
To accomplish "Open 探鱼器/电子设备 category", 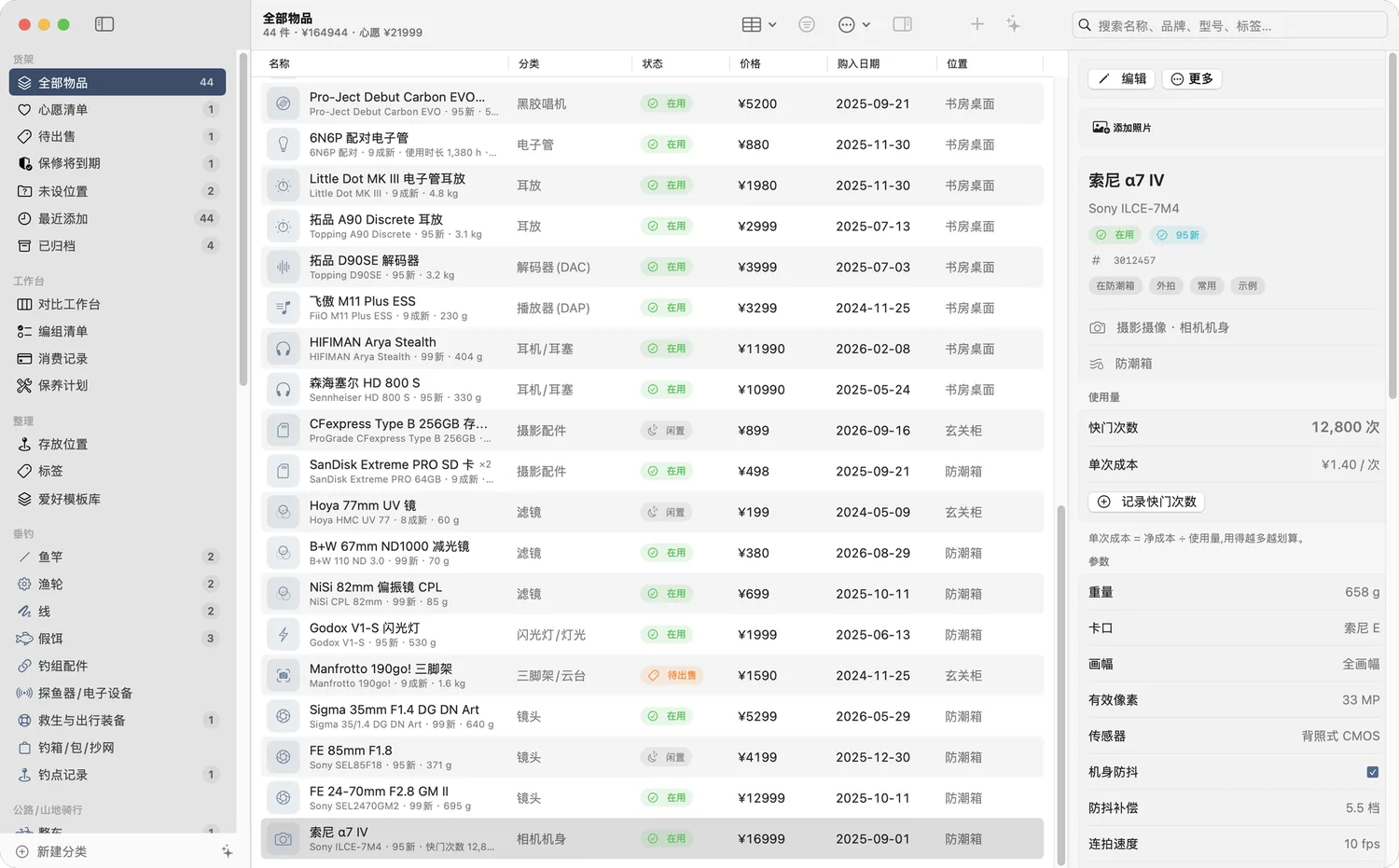I will coord(118,693).
